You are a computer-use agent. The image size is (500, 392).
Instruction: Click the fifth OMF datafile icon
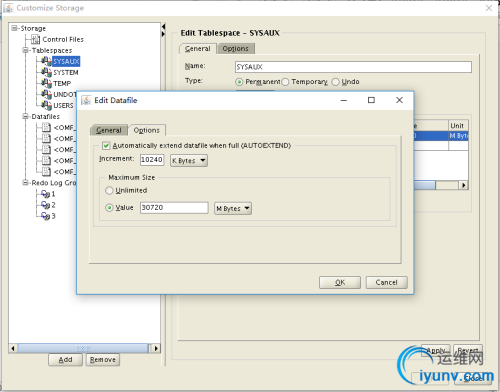(46, 171)
